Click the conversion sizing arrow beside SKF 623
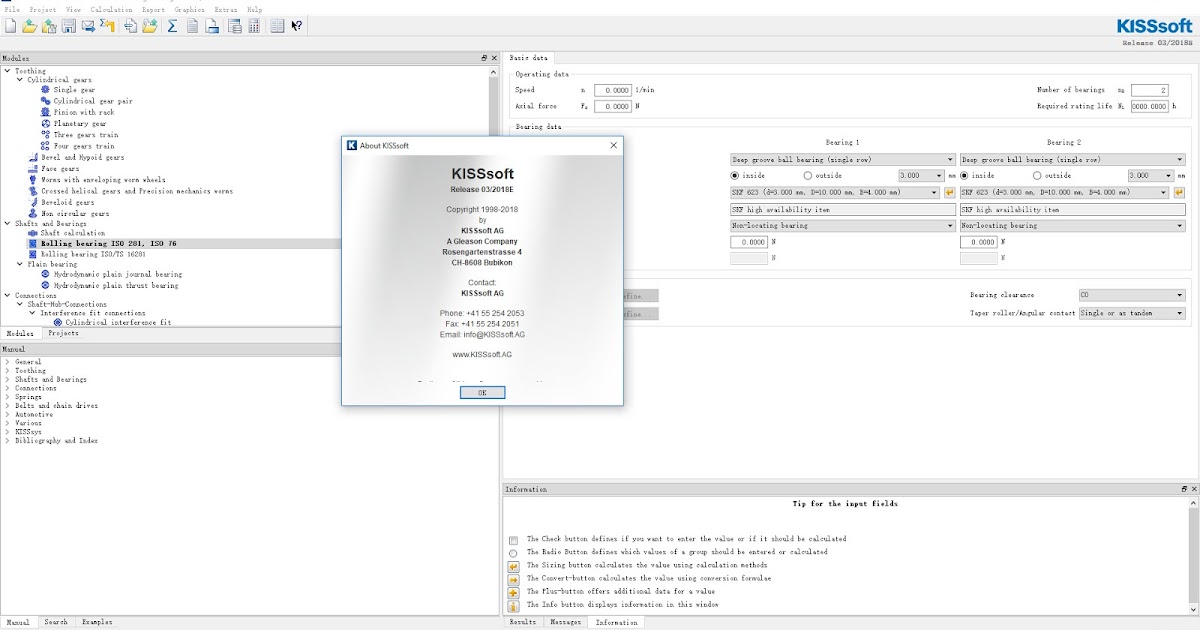The width and height of the screenshot is (1200, 630). (948, 190)
